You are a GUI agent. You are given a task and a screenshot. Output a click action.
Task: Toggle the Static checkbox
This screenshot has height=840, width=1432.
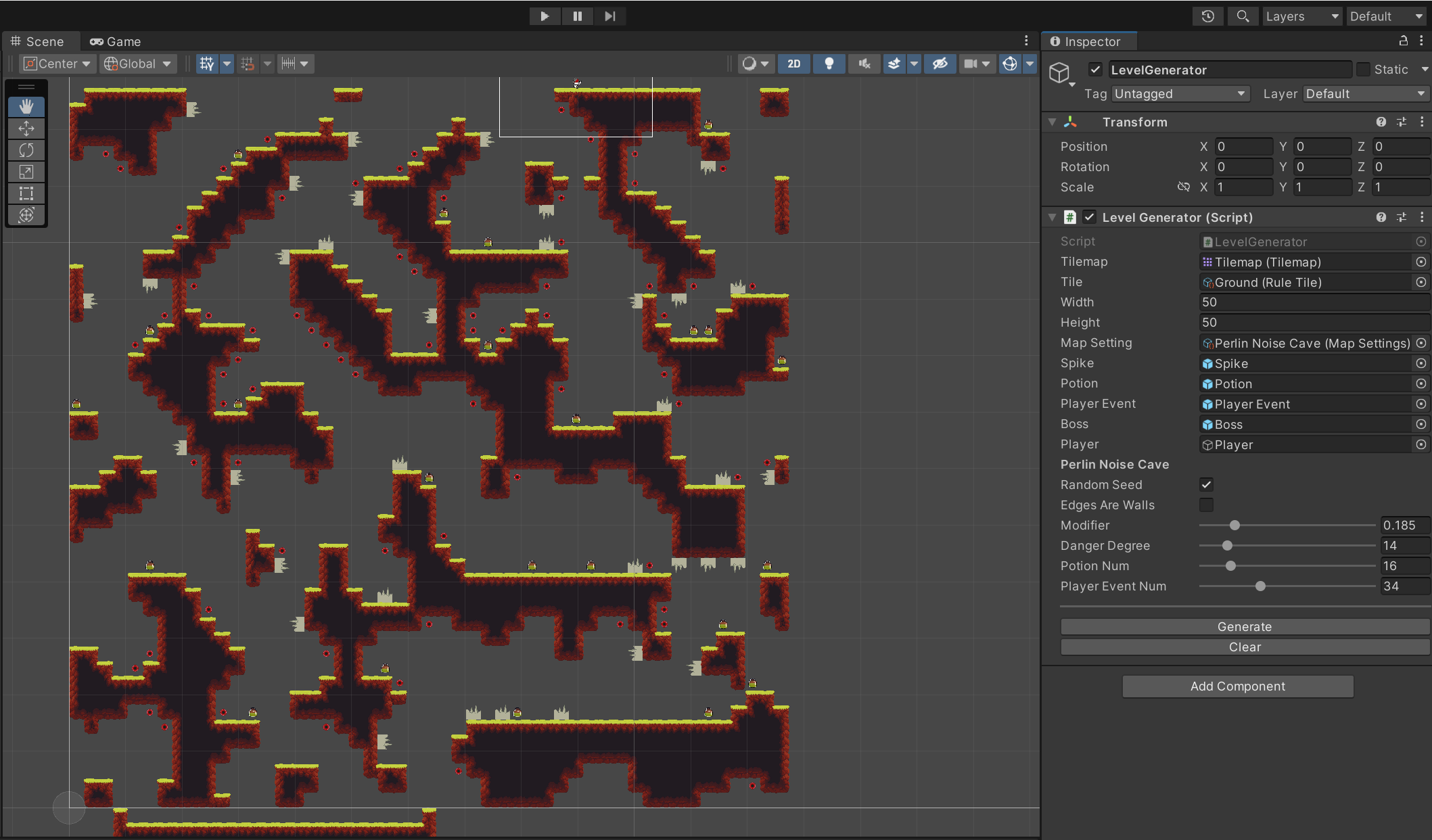1364,70
